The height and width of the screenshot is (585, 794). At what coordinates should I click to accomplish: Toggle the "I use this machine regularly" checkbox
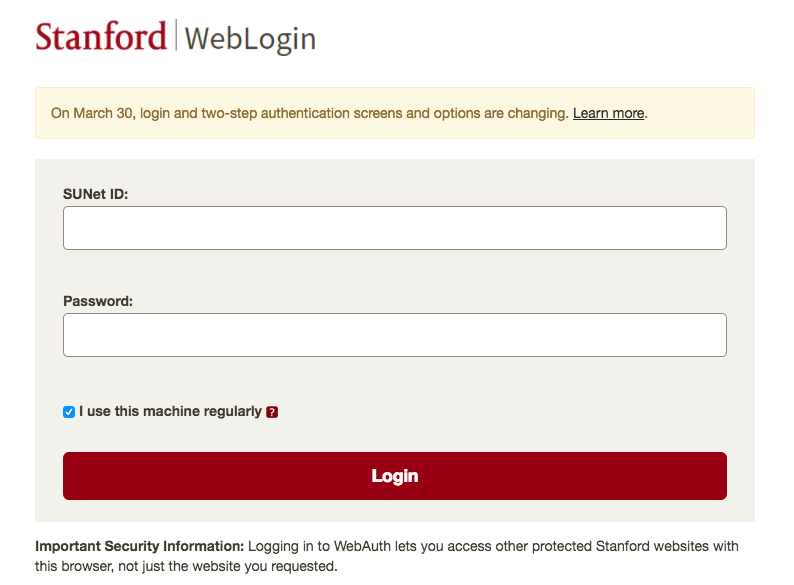pos(69,412)
